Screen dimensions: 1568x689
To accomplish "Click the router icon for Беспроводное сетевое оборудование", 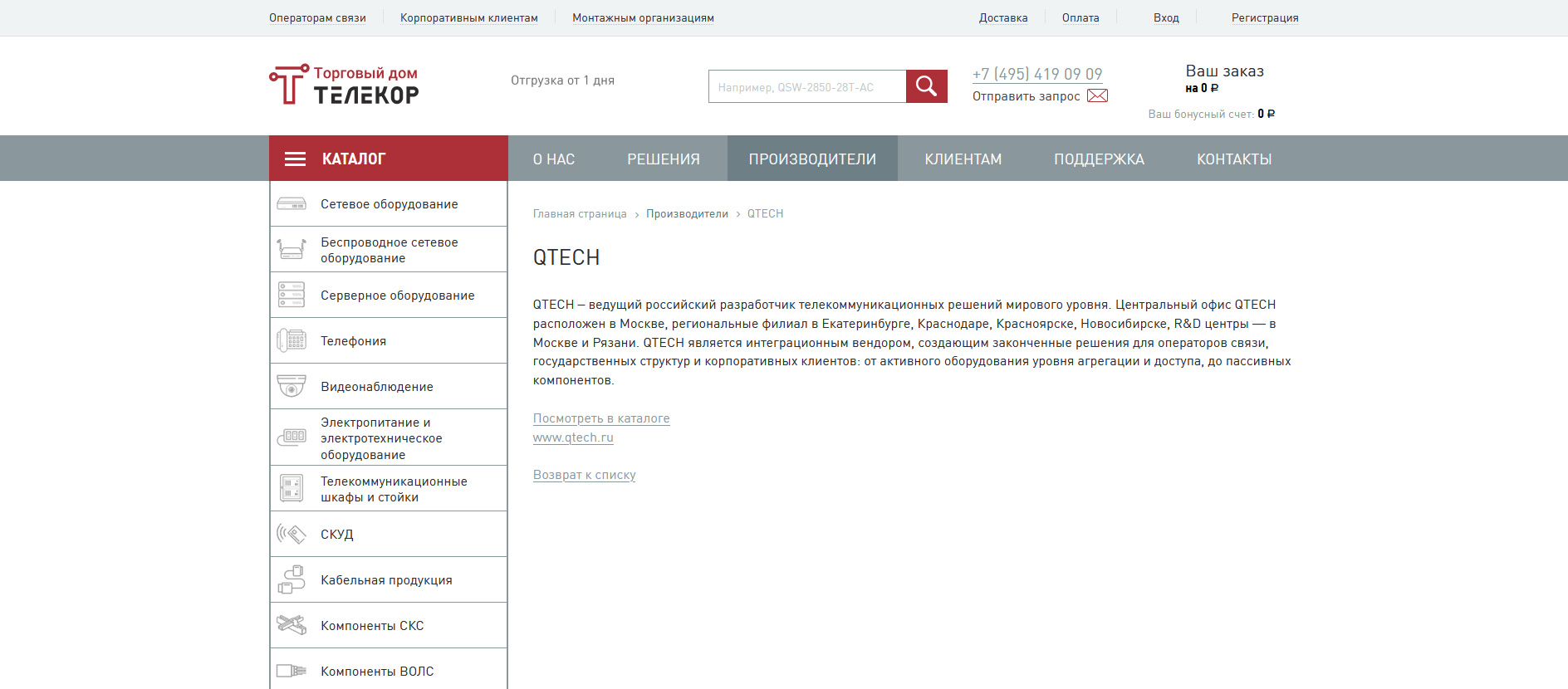I will click(x=292, y=249).
